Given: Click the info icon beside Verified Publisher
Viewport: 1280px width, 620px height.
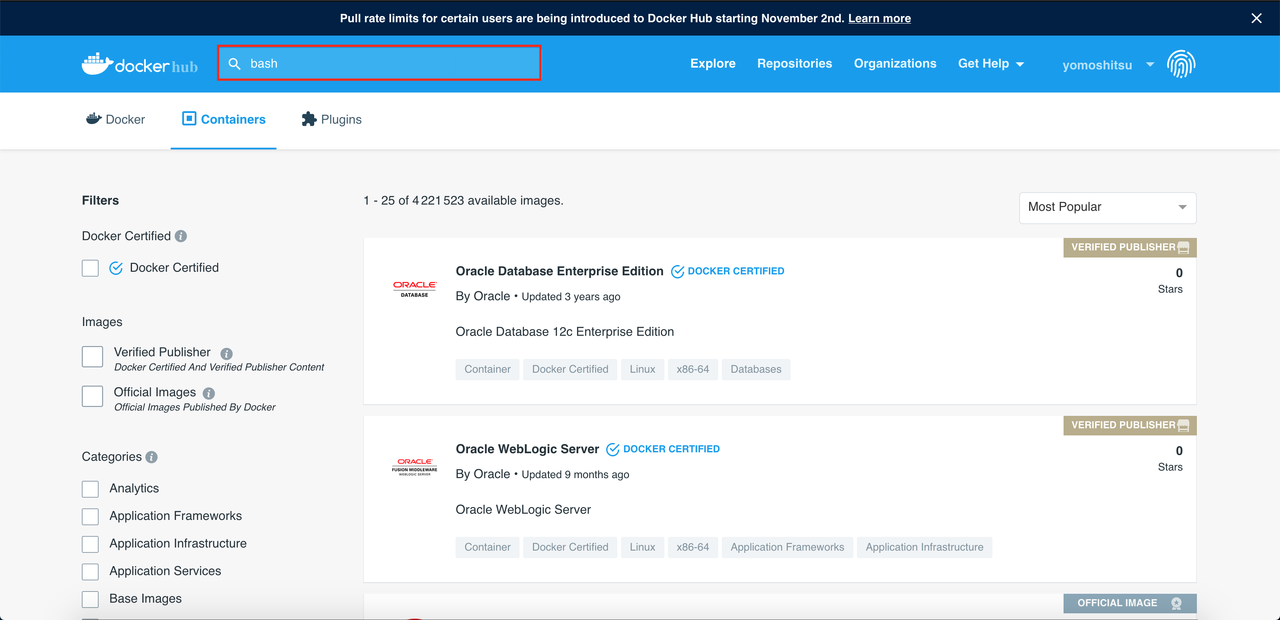Looking at the screenshot, I should [x=226, y=353].
